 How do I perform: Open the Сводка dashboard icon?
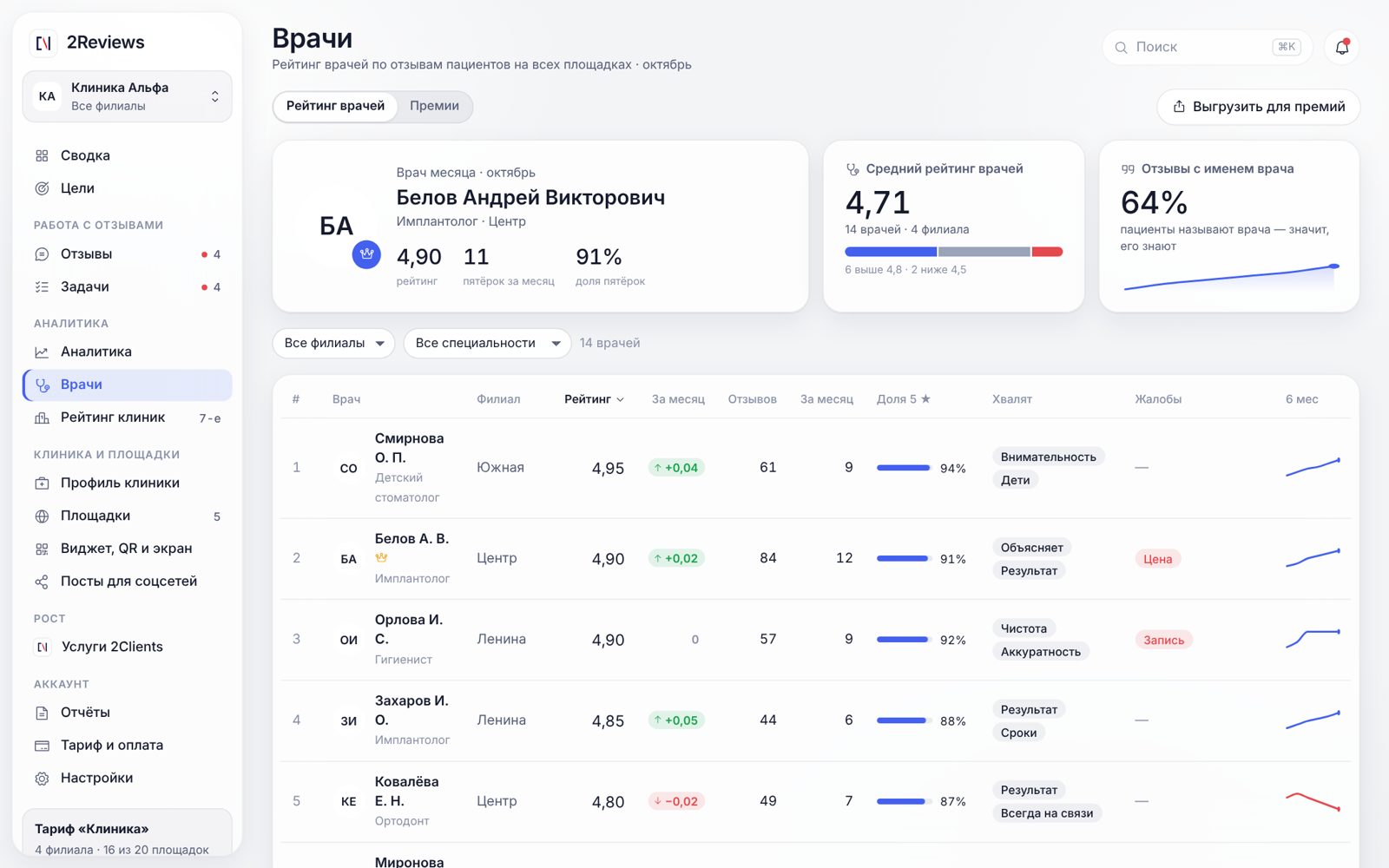42,156
